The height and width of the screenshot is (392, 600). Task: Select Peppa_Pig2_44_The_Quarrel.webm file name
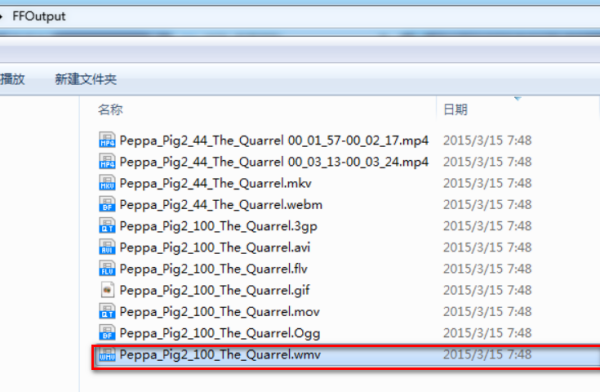tap(221, 205)
